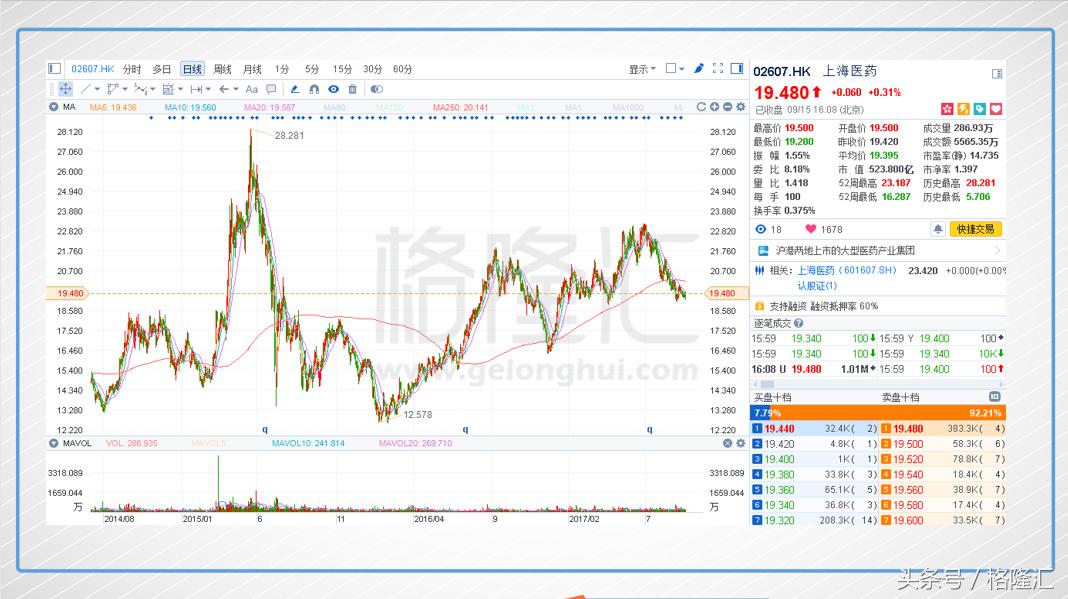Viewport: 1068px width, 599px height.
Task: Refresh the MA indicator row
Action: coord(701,107)
